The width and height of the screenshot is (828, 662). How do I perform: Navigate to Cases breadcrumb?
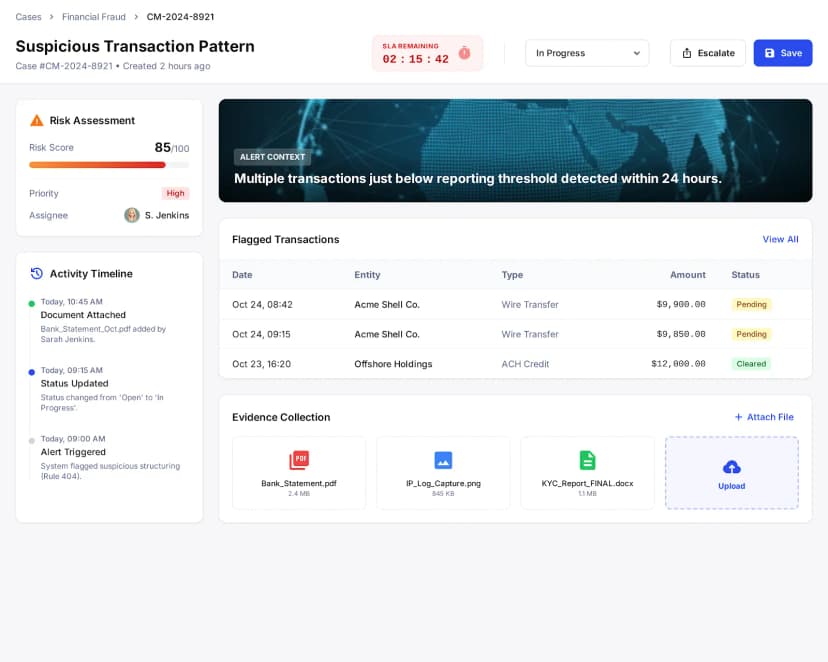(29, 17)
